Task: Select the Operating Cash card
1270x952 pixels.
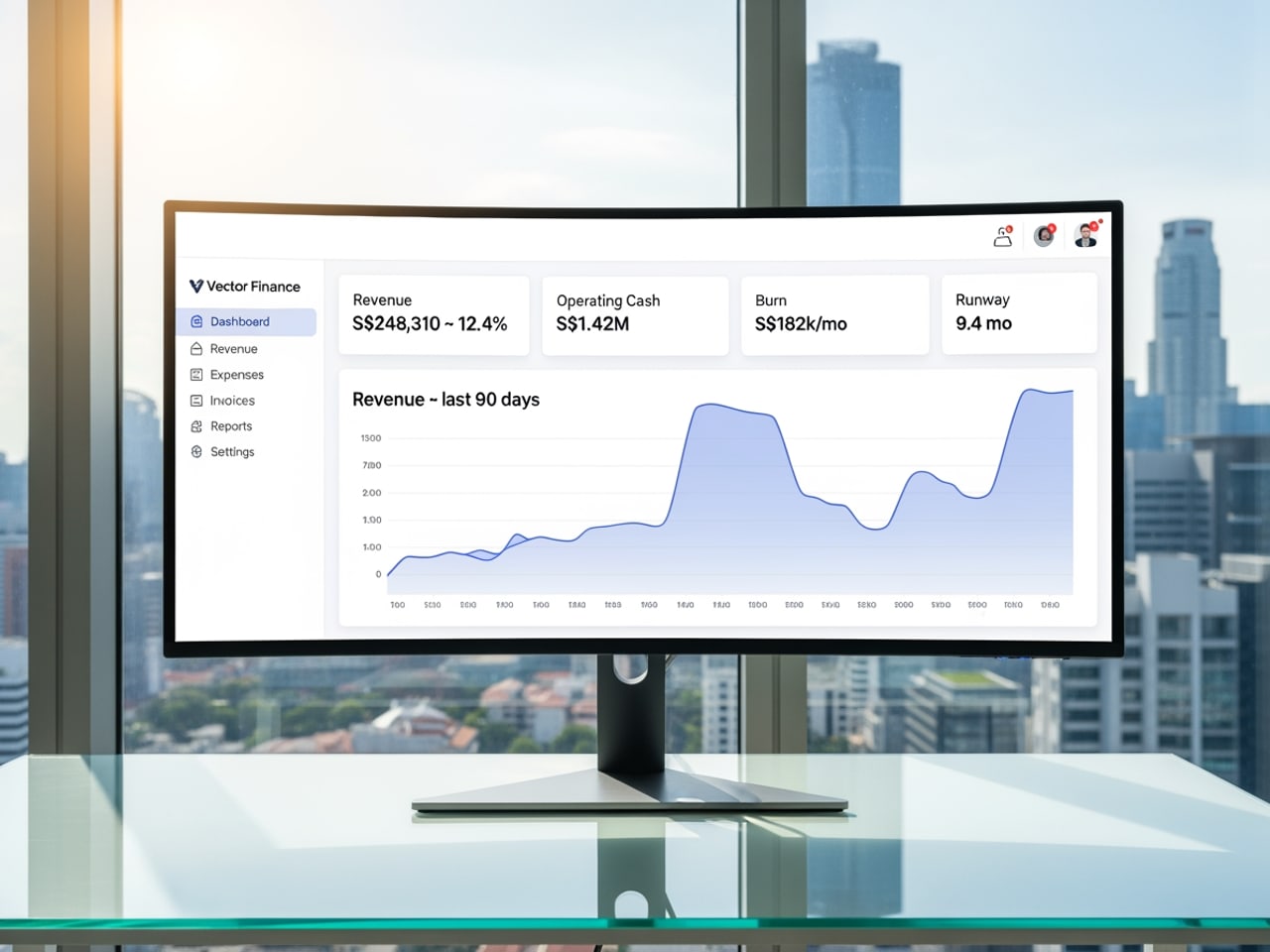Action: click(x=635, y=314)
